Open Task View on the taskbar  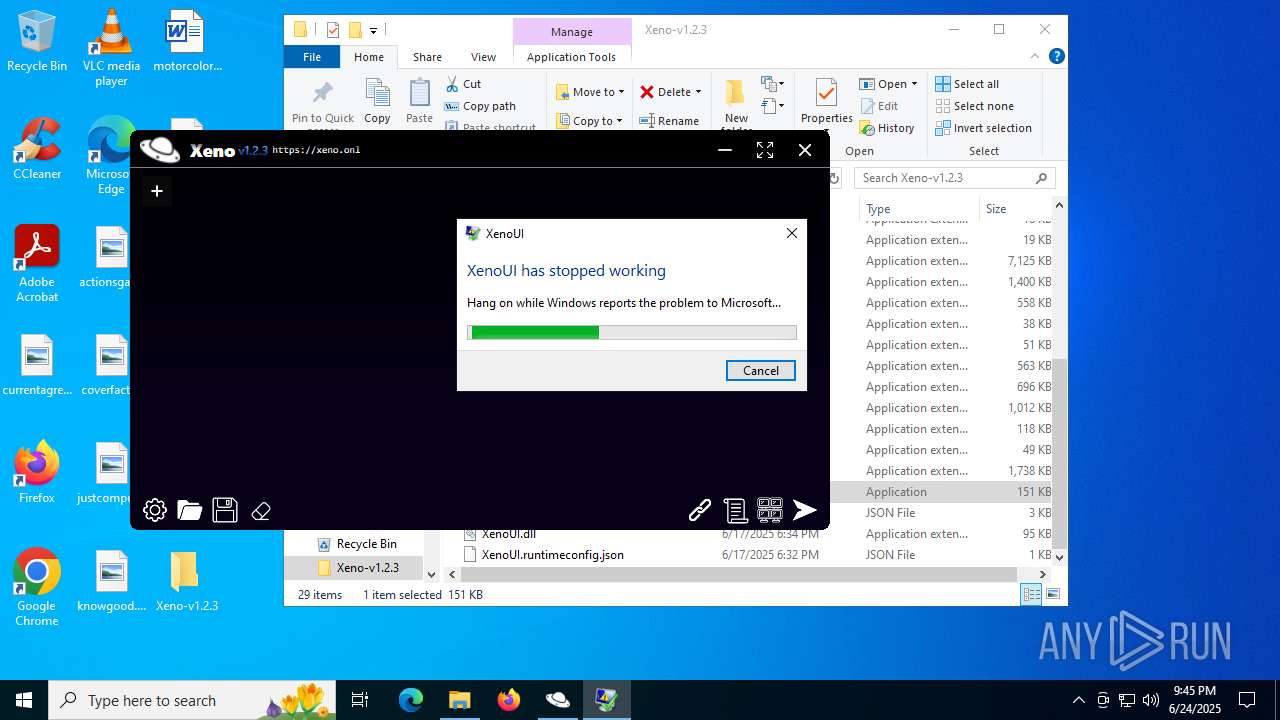tap(360, 700)
